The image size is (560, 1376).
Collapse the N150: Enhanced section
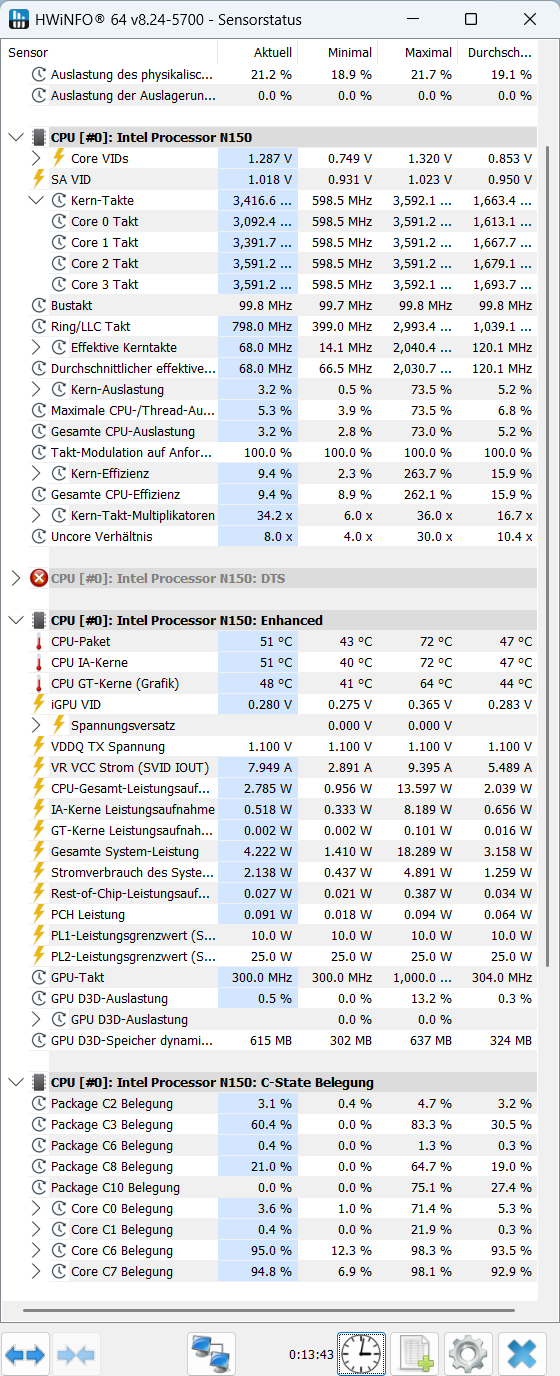click(x=15, y=620)
